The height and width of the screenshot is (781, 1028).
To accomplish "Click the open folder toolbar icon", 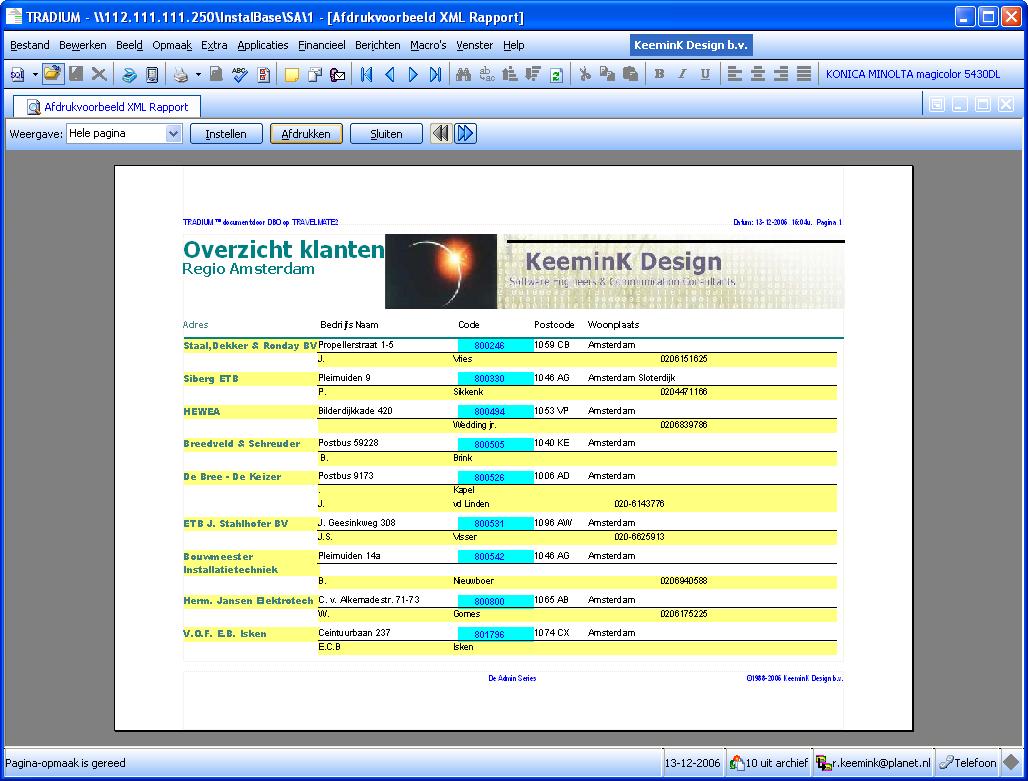I will point(52,74).
